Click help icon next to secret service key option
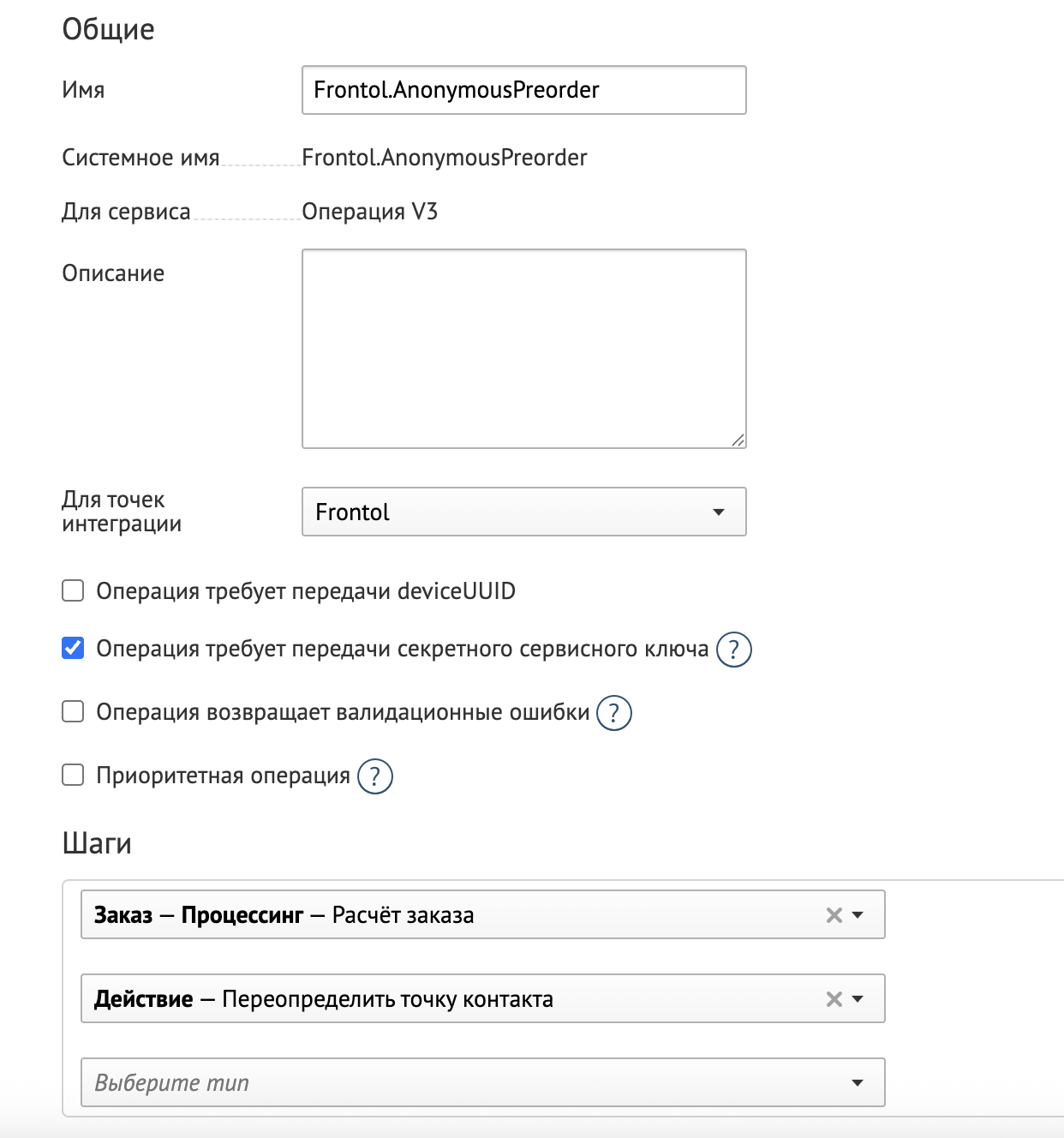This screenshot has width=1064, height=1138. click(733, 650)
